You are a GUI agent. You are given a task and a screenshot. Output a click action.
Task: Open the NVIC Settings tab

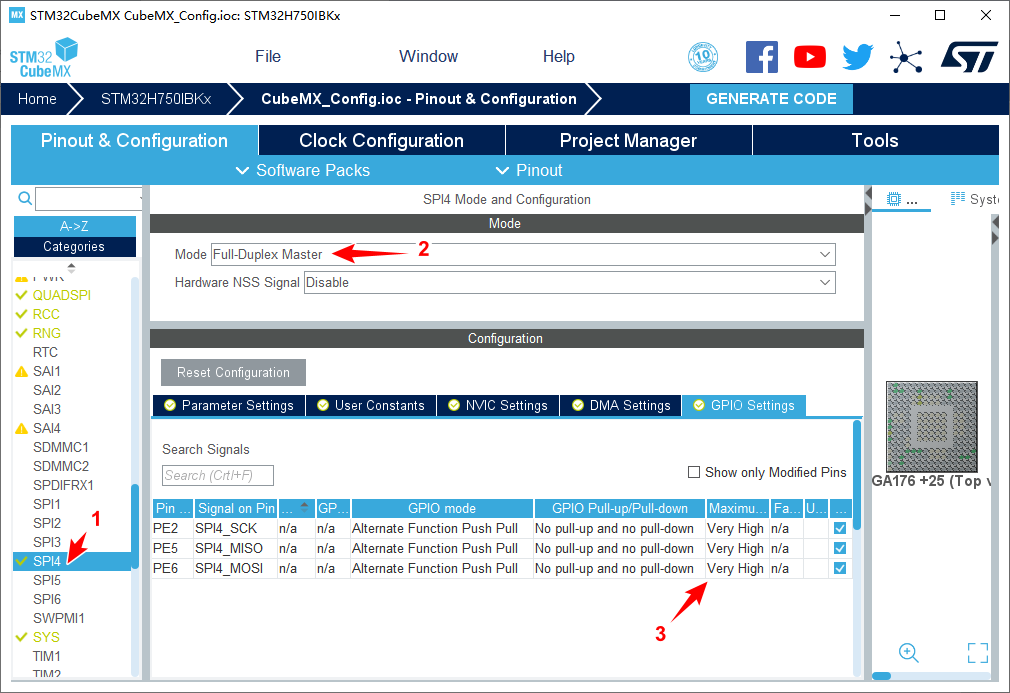496,405
